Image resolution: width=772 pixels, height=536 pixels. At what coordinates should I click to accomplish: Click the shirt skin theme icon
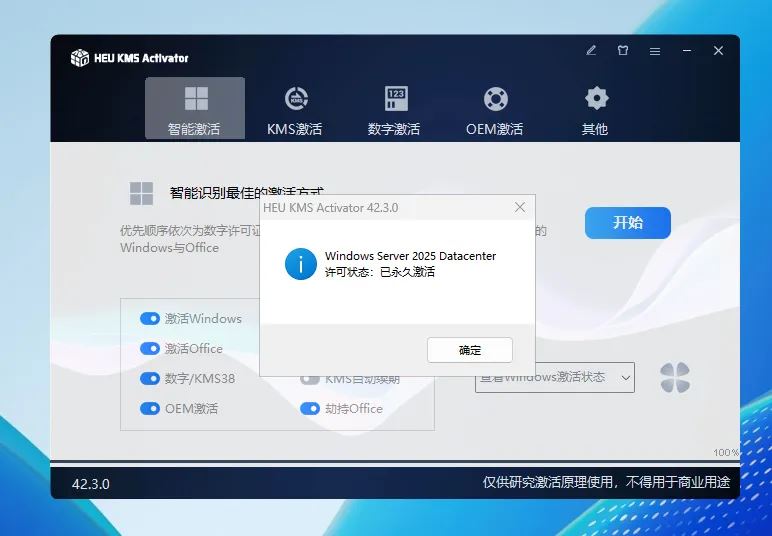coord(623,51)
